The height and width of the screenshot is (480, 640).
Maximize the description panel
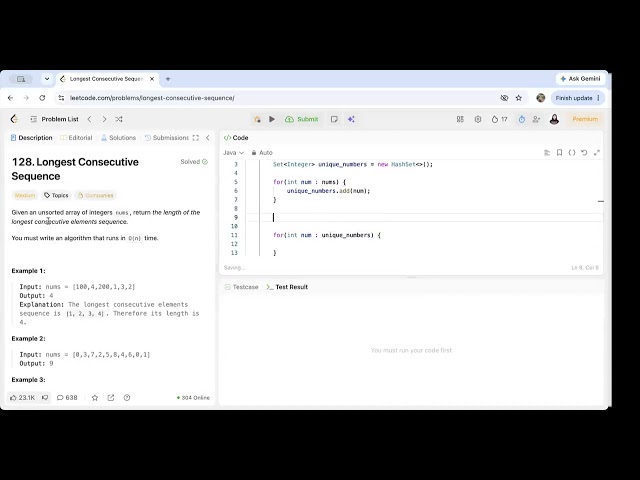pyautogui.click(x=196, y=138)
